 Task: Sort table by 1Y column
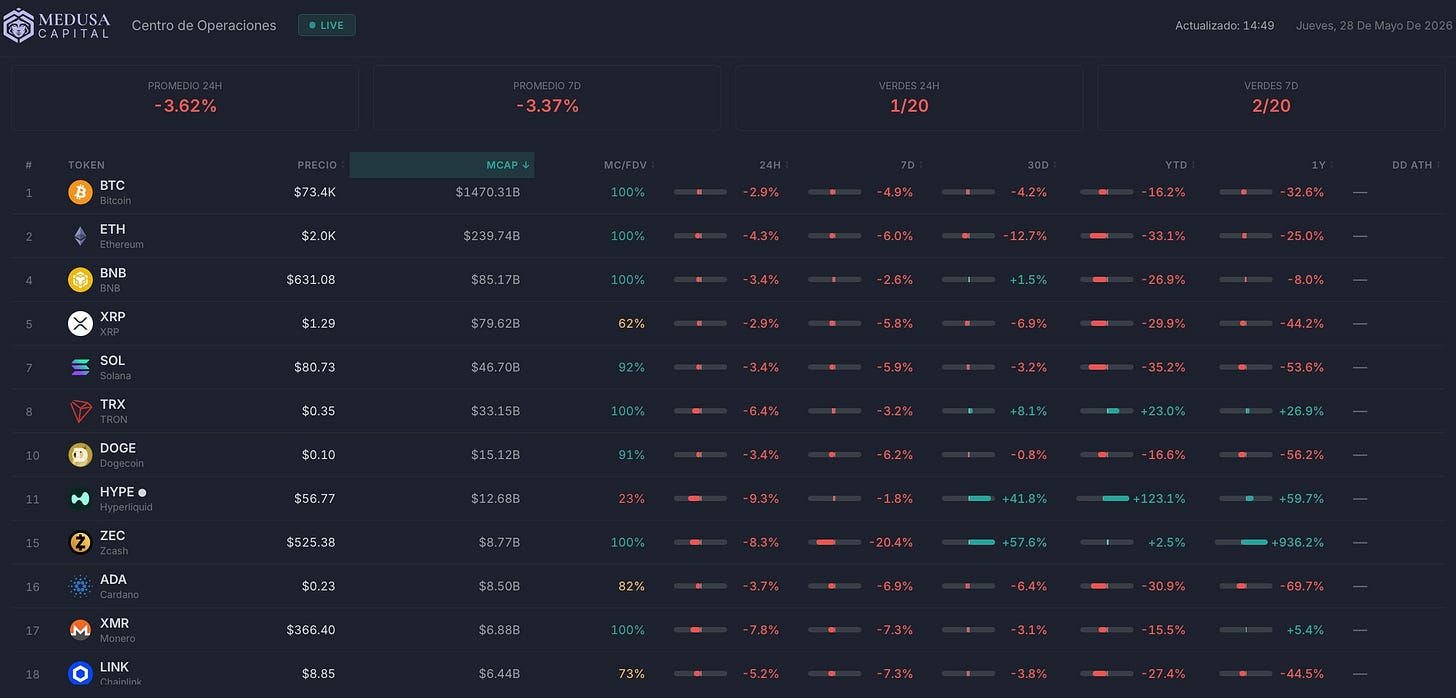[x=1321, y=165]
